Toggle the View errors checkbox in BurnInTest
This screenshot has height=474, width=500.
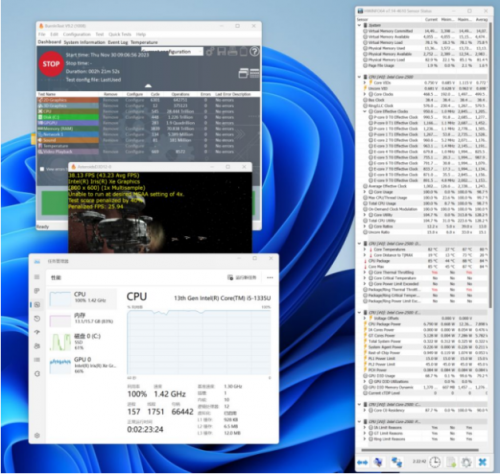pos(42,169)
